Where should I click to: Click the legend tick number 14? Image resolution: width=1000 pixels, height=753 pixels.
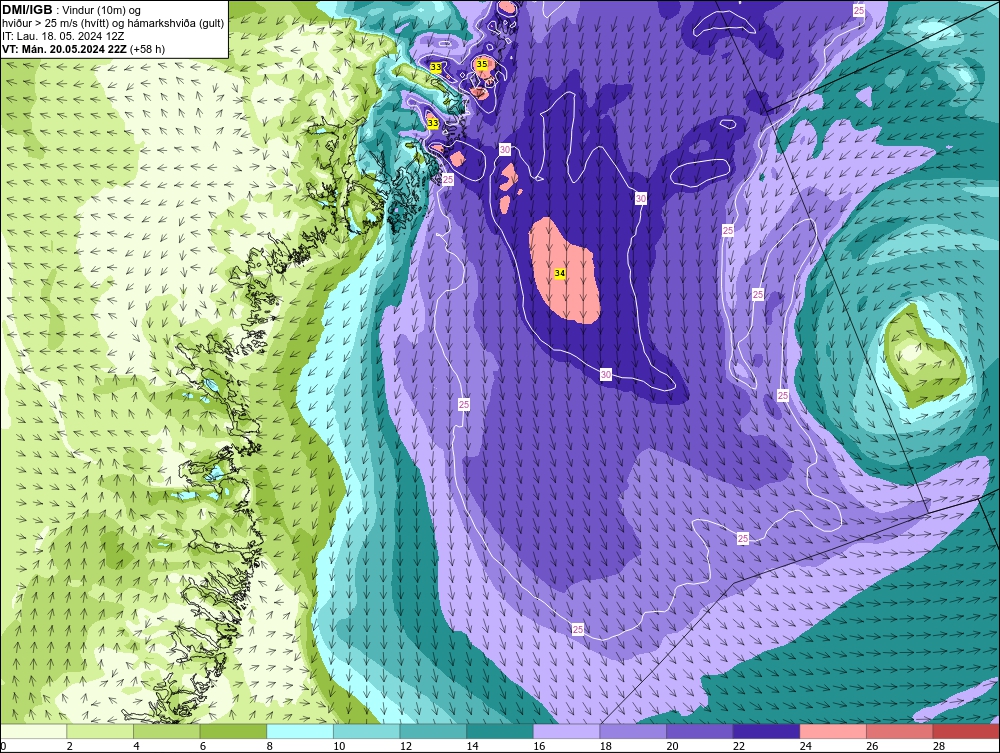click(473, 746)
